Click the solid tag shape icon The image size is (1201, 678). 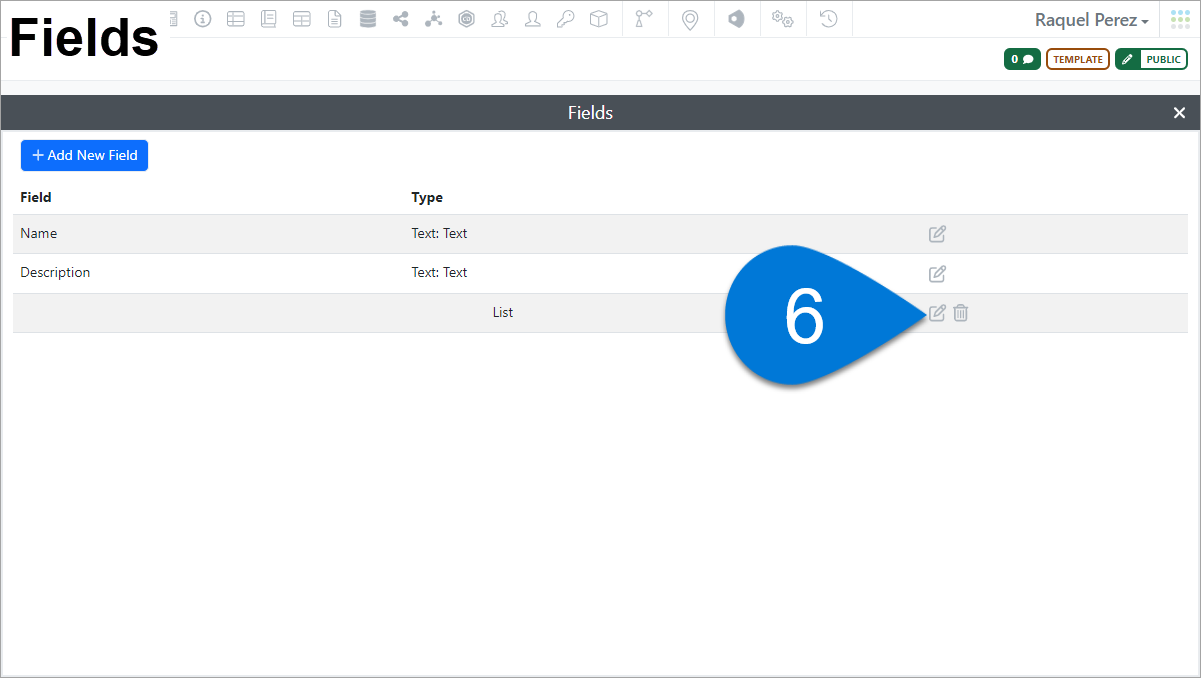pos(736,19)
